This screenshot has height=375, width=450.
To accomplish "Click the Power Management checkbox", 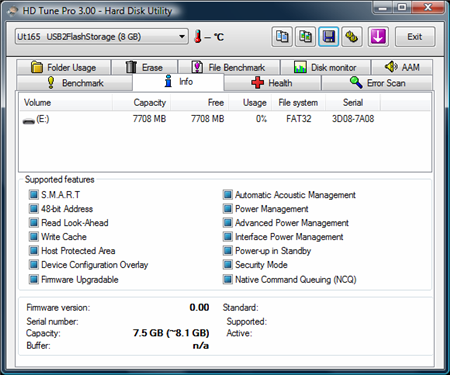I will coord(228,209).
